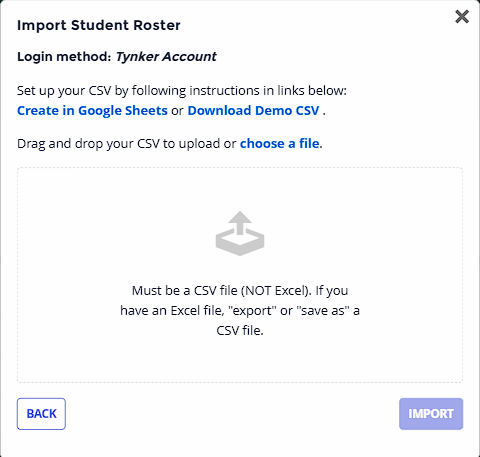This screenshot has height=457, width=480.
Task: Open the Create in Google Sheets link
Action: [92, 111]
